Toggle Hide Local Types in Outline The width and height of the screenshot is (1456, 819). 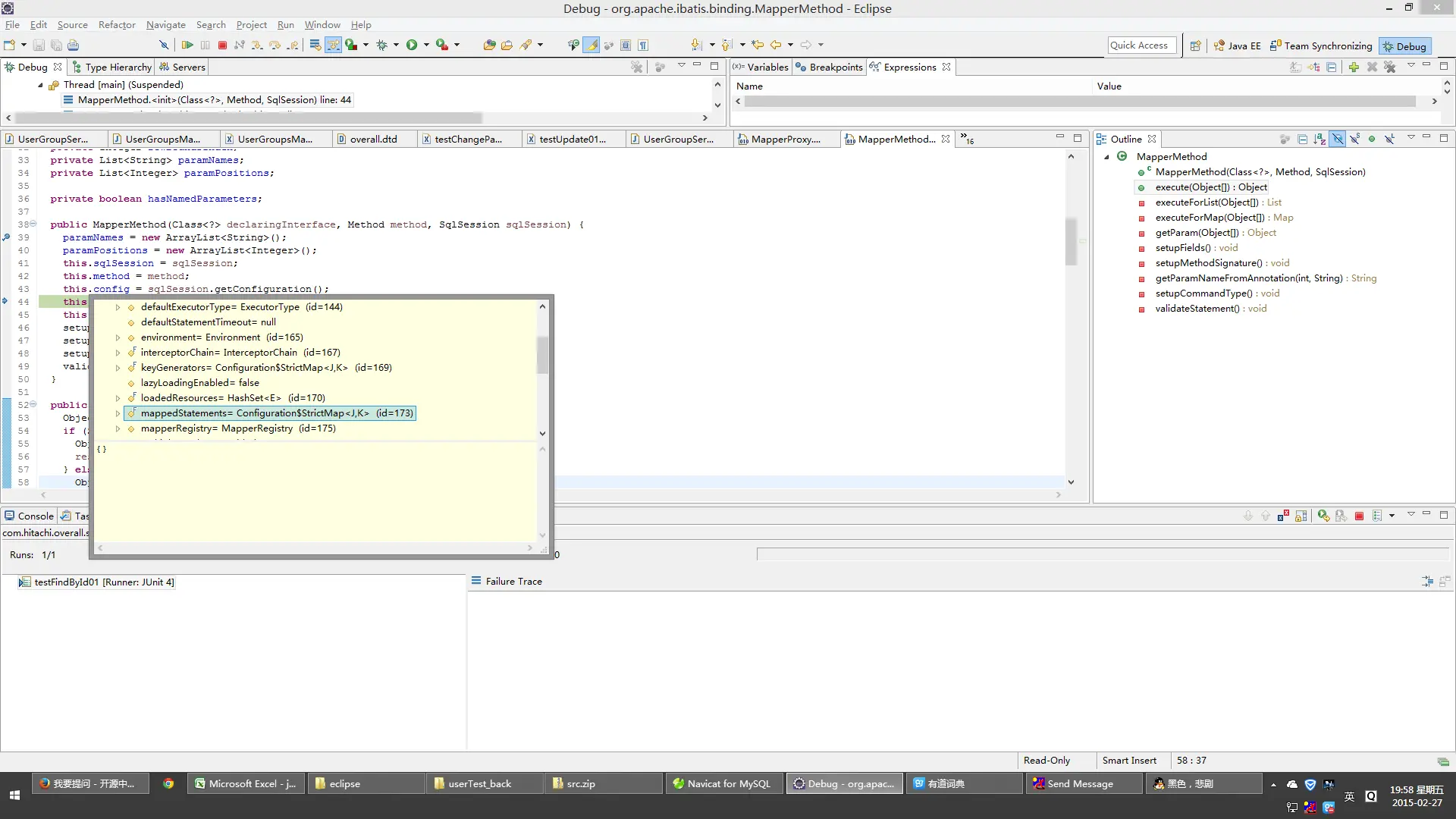[x=1389, y=140]
